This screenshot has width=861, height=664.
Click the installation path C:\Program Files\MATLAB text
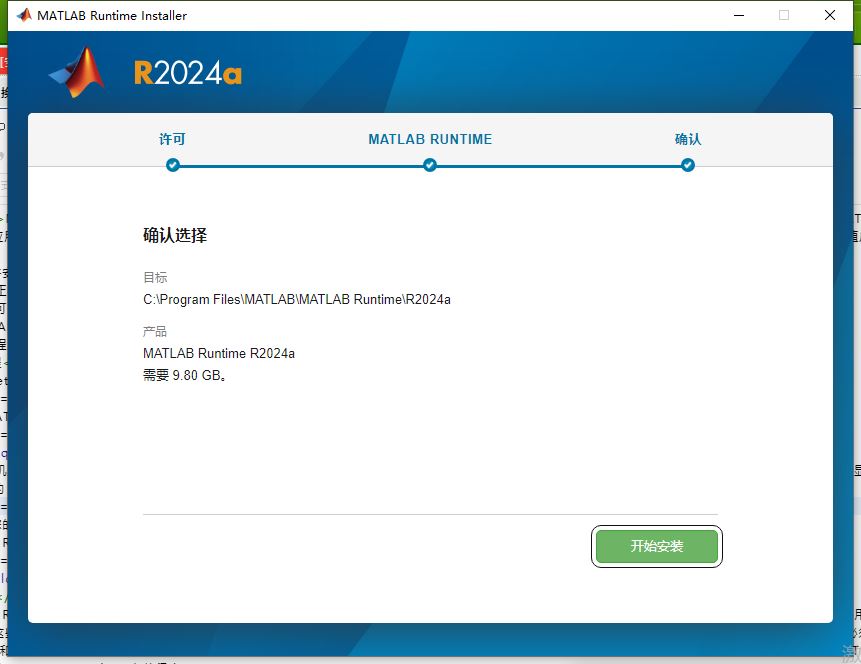297,299
